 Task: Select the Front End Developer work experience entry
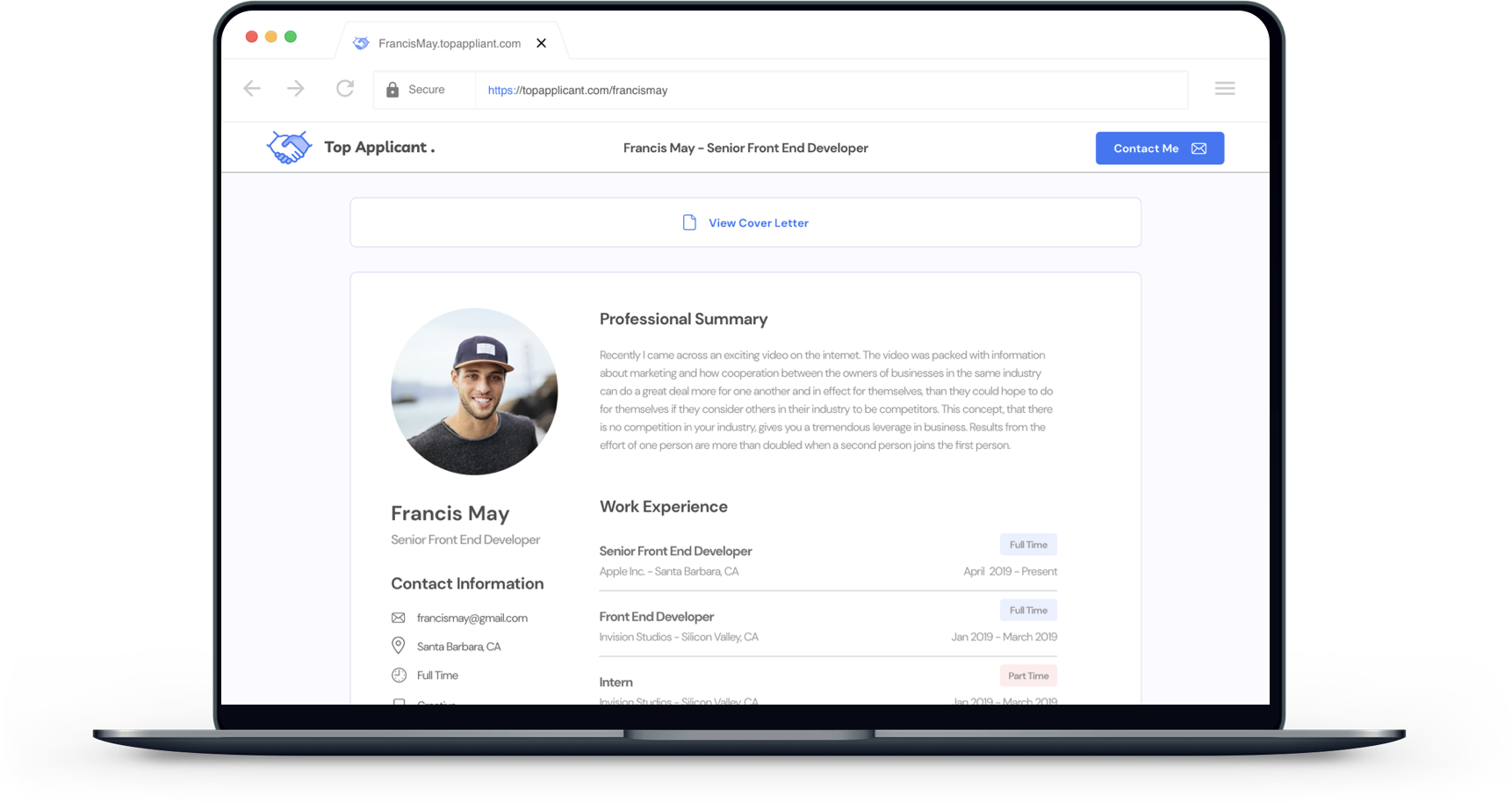656,617
